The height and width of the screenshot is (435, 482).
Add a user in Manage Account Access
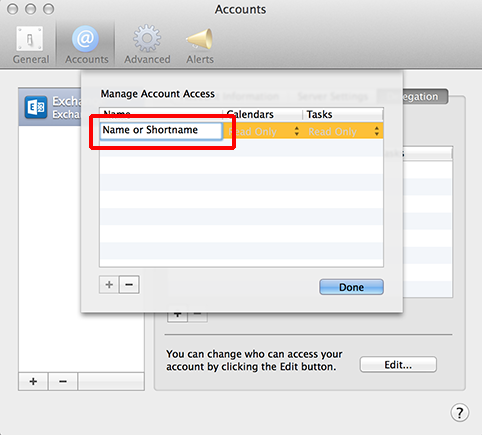[x=109, y=285]
